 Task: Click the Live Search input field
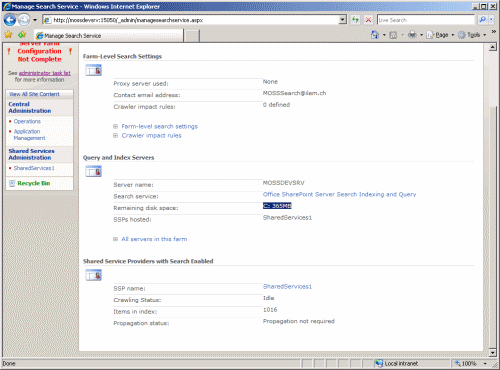point(426,20)
